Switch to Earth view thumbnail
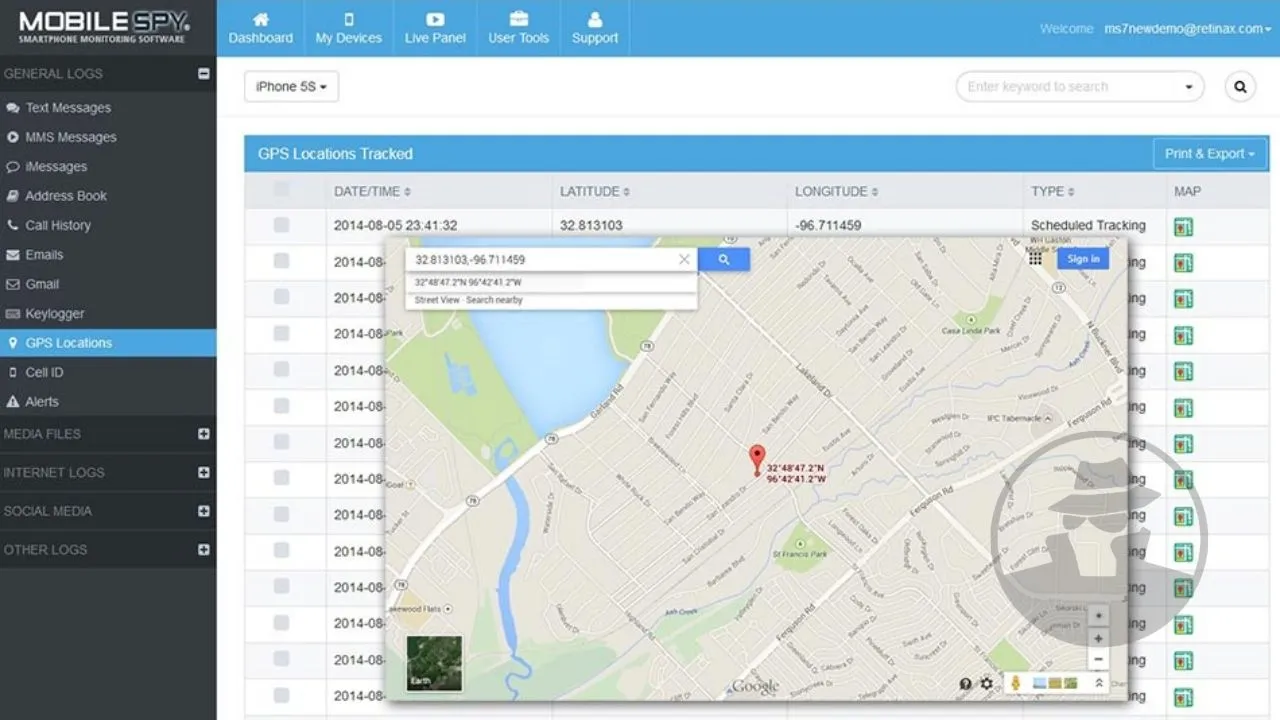 click(x=434, y=664)
